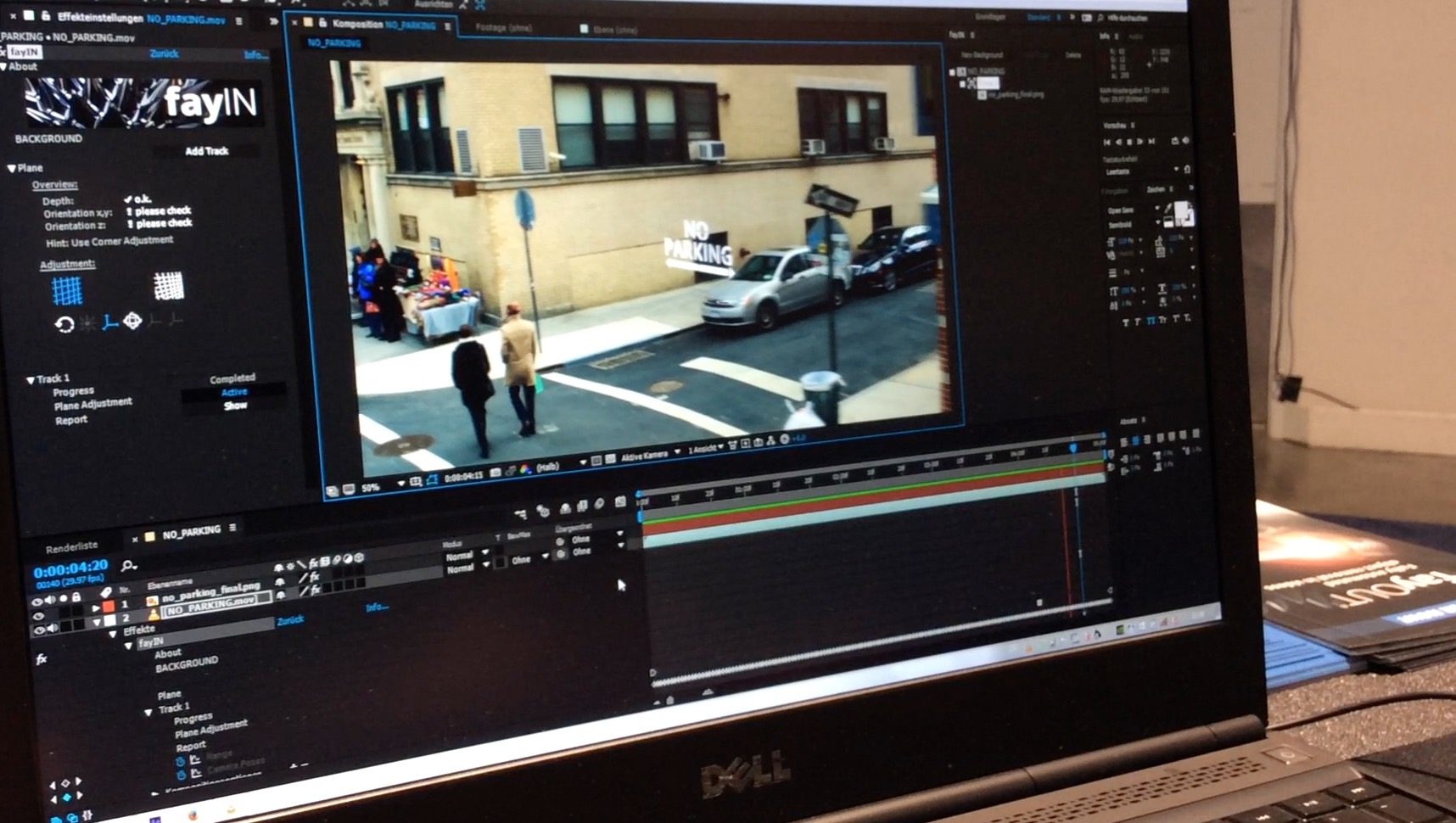The width and height of the screenshot is (1456, 823).
Task: Toggle the effects panel lock icon
Action: pos(46,16)
